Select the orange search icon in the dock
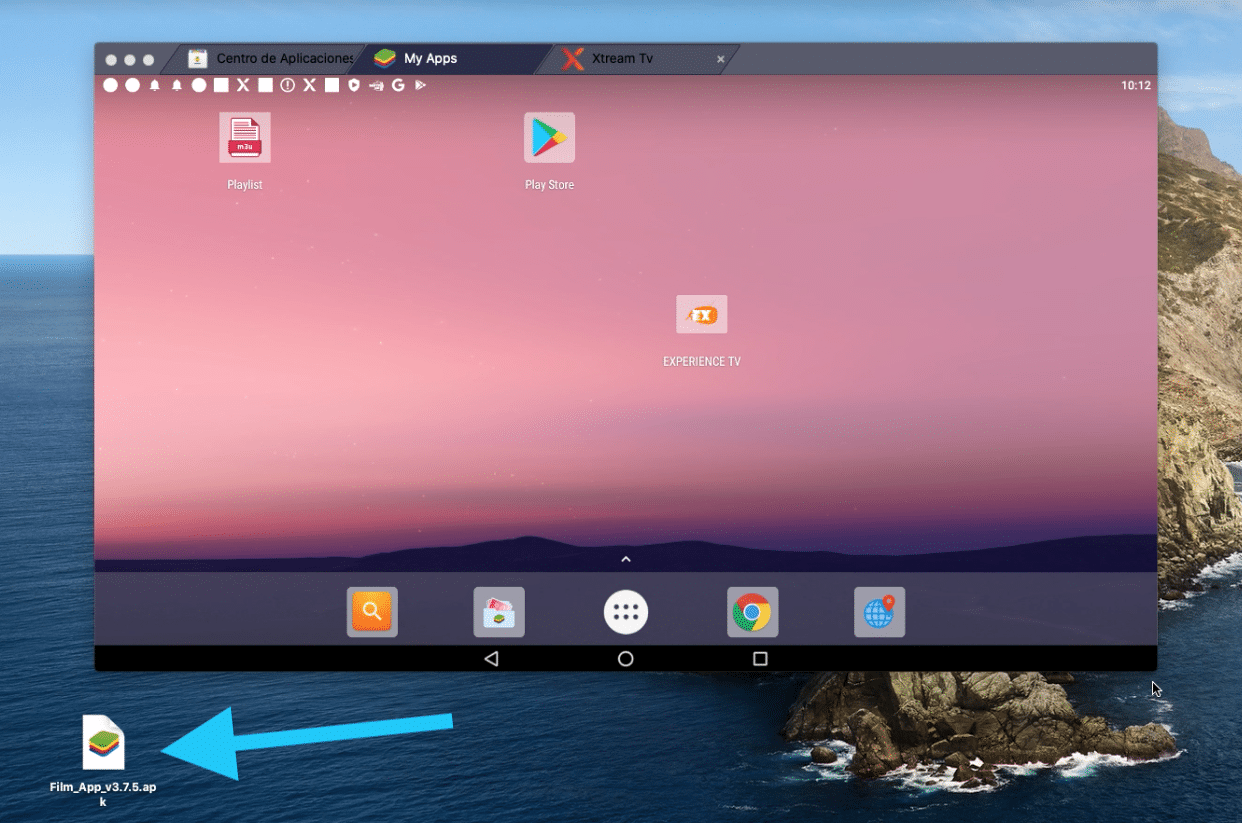 [372, 611]
